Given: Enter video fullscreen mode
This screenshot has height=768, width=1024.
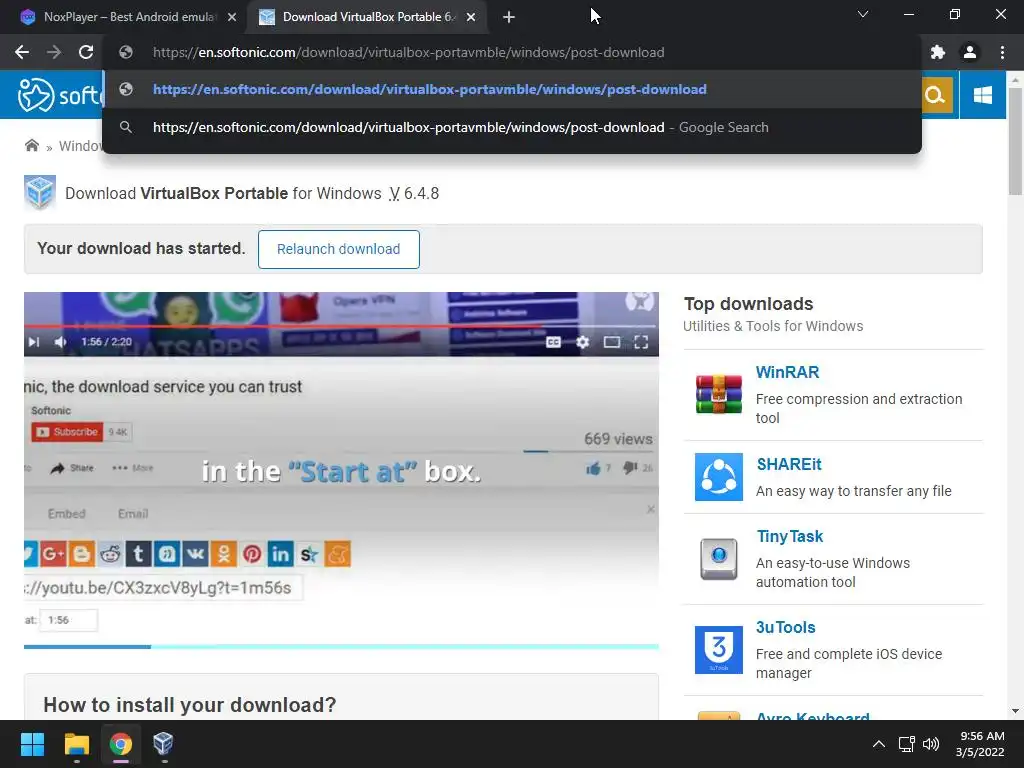Looking at the screenshot, I should tap(641, 342).
